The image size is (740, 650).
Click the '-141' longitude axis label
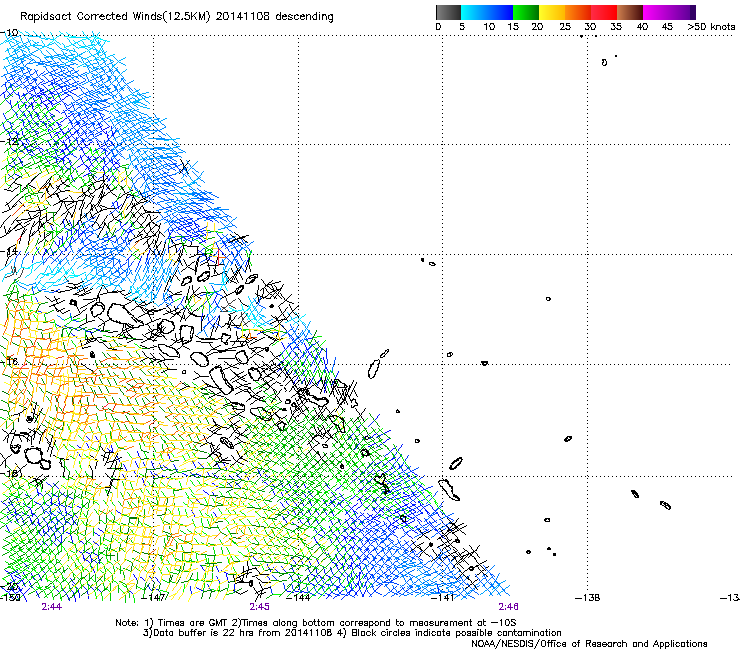[442, 598]
